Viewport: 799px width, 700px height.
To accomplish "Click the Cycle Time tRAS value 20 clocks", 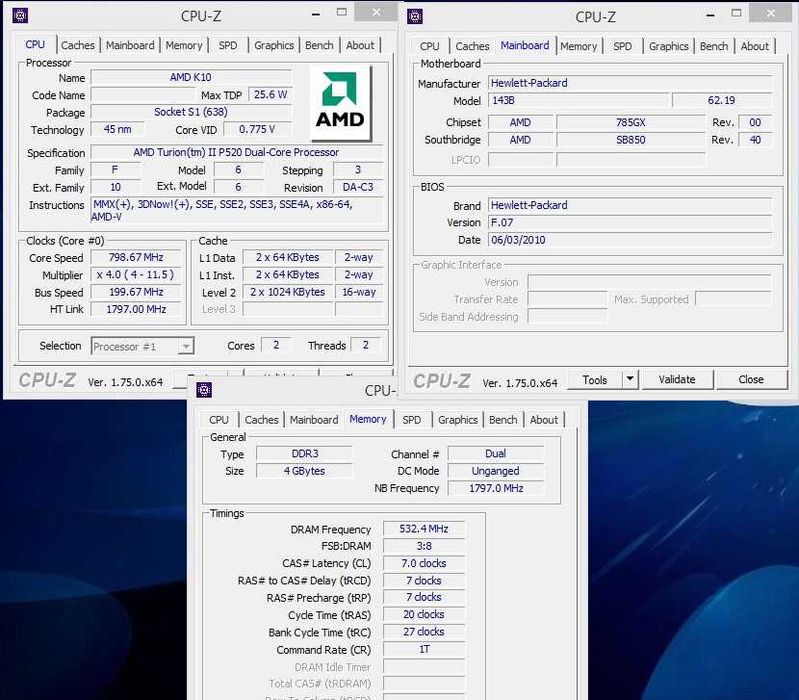I will click(424, 614).
